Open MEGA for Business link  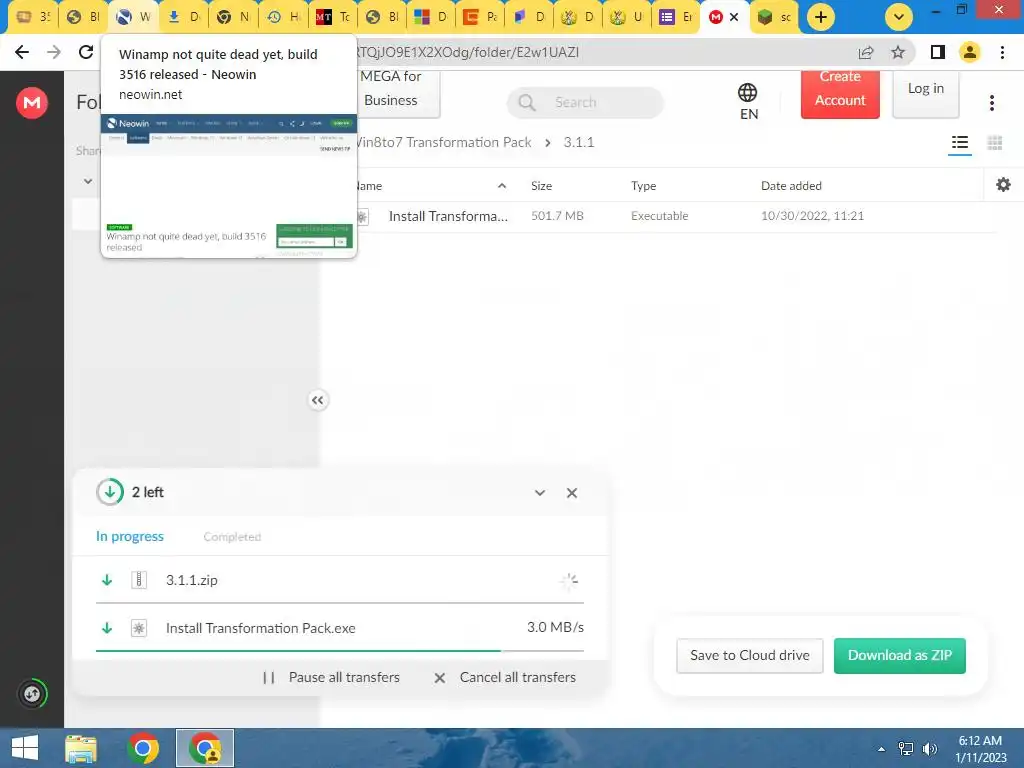(x=391, y=95)
